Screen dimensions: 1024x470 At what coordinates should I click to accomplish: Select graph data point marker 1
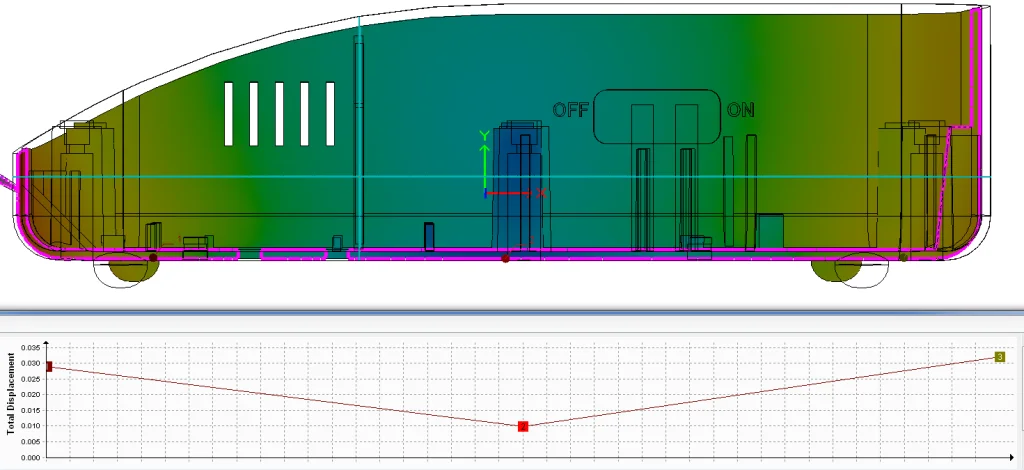click(x=49, y=367)
